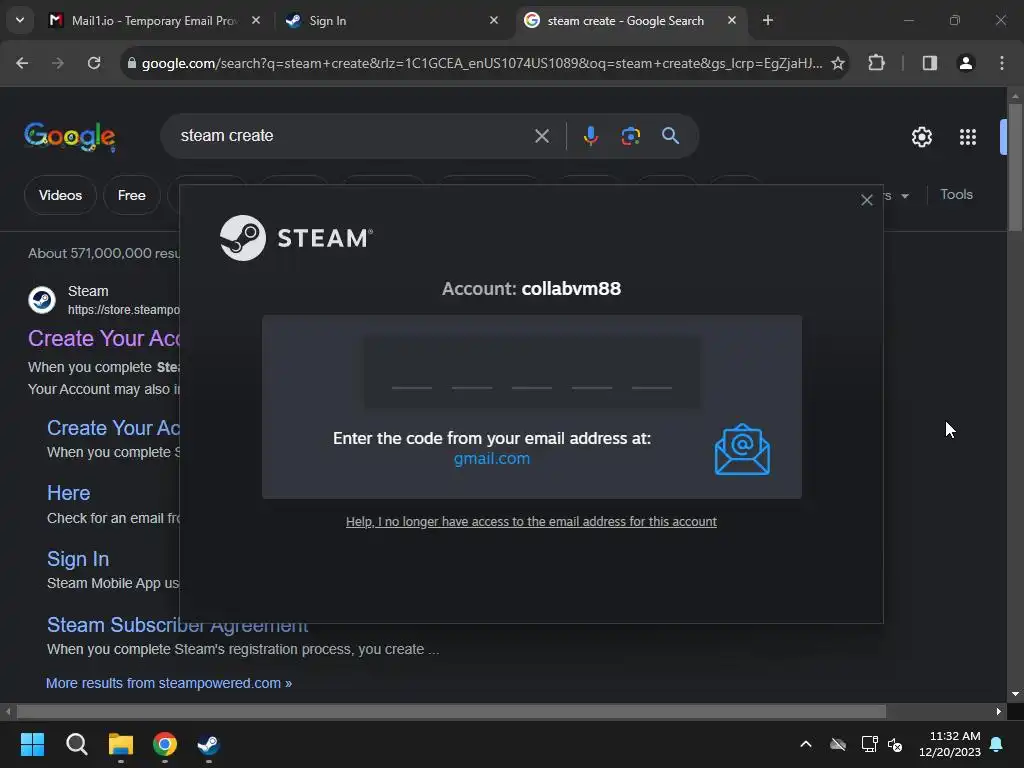Screen dimensions: 1024x768
Task: Open the tab search dropdown arrow
Action: (x=20, y=20)
